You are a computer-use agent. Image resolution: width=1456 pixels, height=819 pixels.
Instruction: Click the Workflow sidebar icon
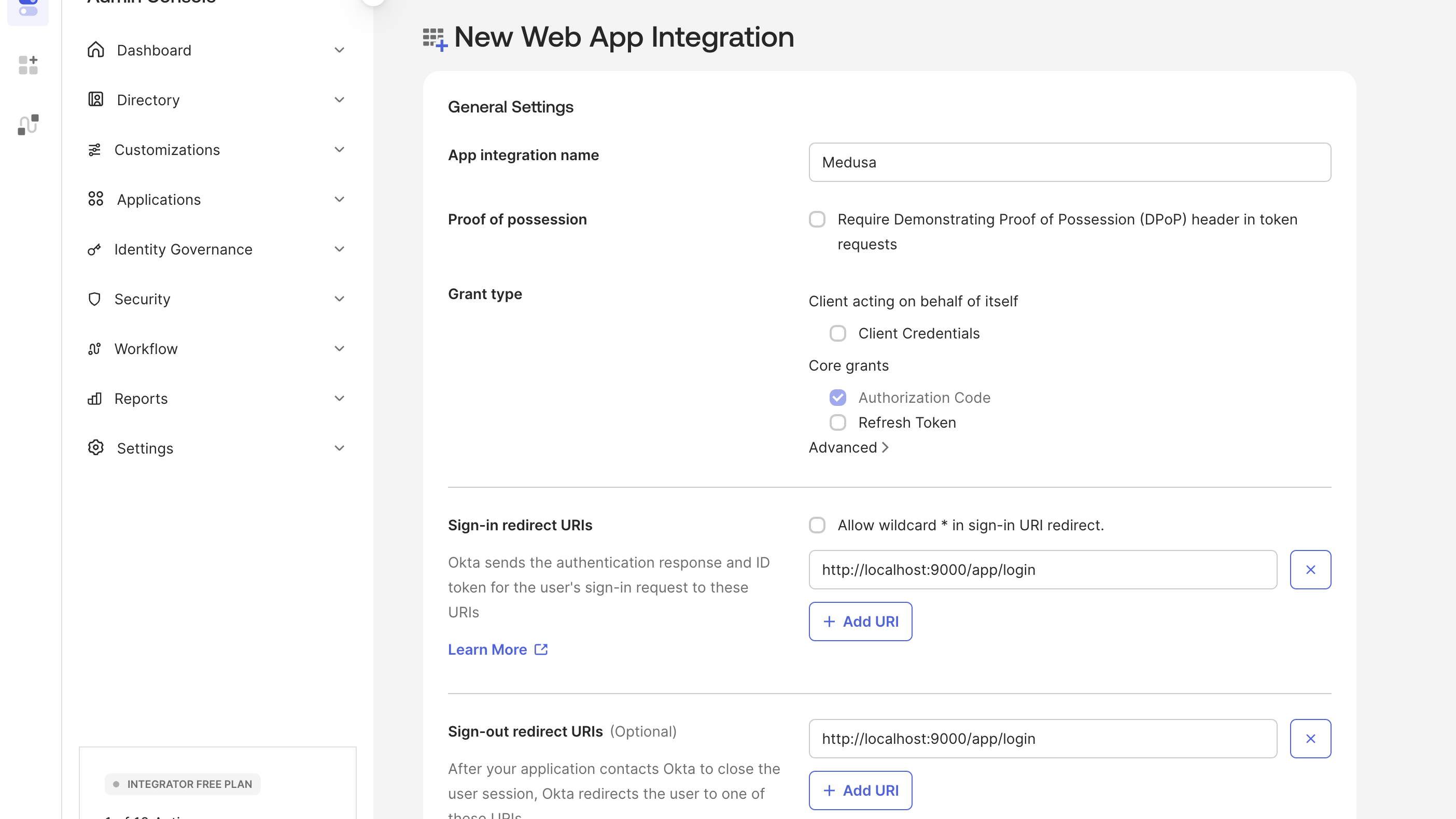[95, 349]
